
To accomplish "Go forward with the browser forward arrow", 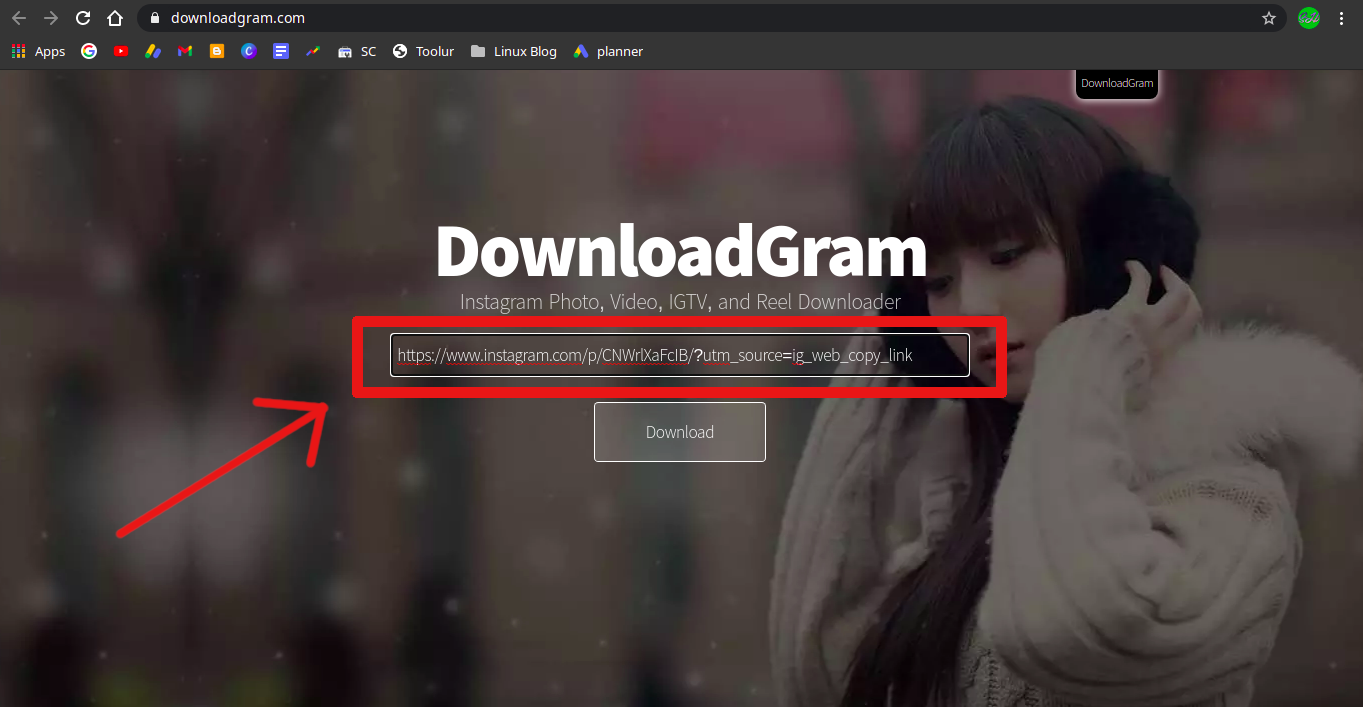I will click(51, 18).
